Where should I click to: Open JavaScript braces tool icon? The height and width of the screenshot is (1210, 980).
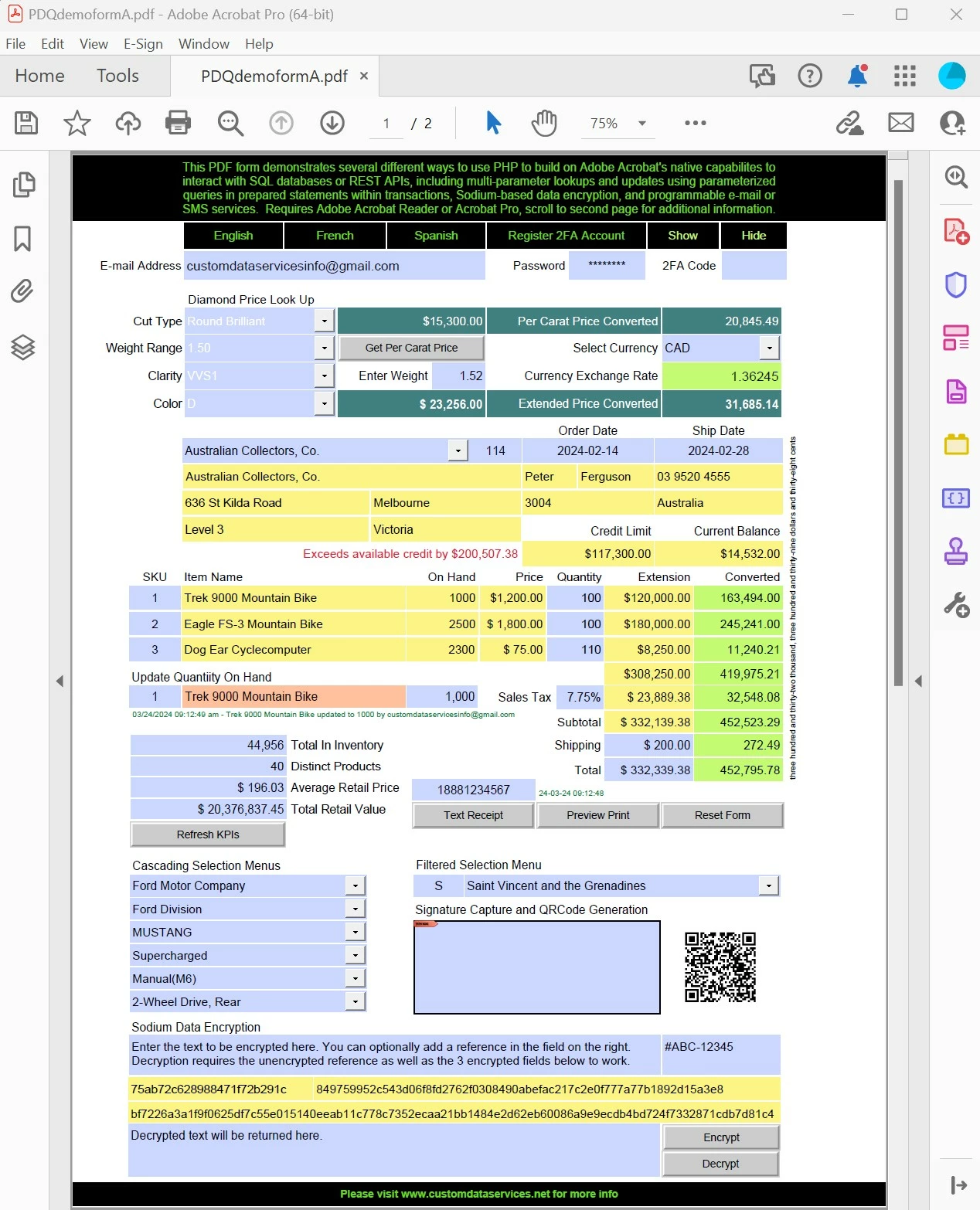point(956,498)
